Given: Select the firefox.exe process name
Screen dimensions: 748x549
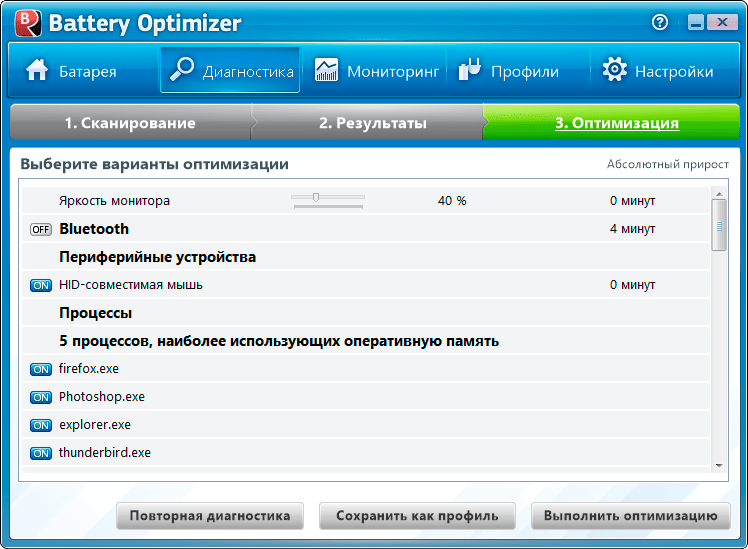Looking at the screenshot, I should [89, 369].
